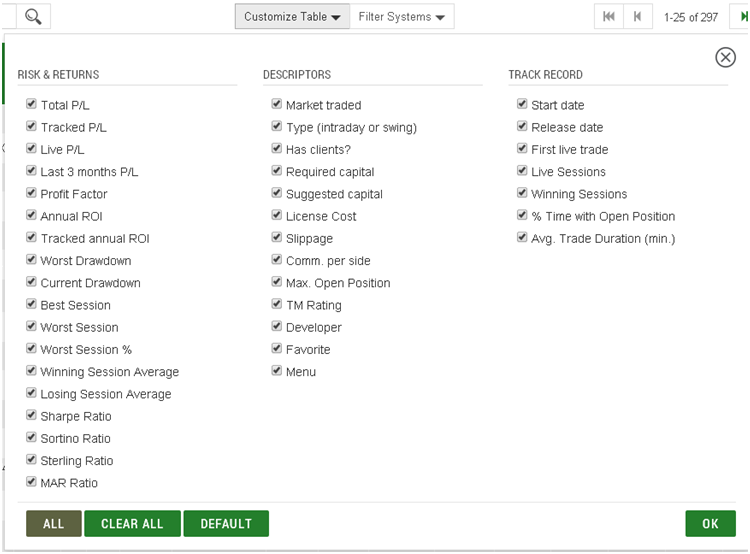Uncheck Last 3 months P/L
Image resolution: width=750 pixels, height=554 pixels.
point(31,171)
